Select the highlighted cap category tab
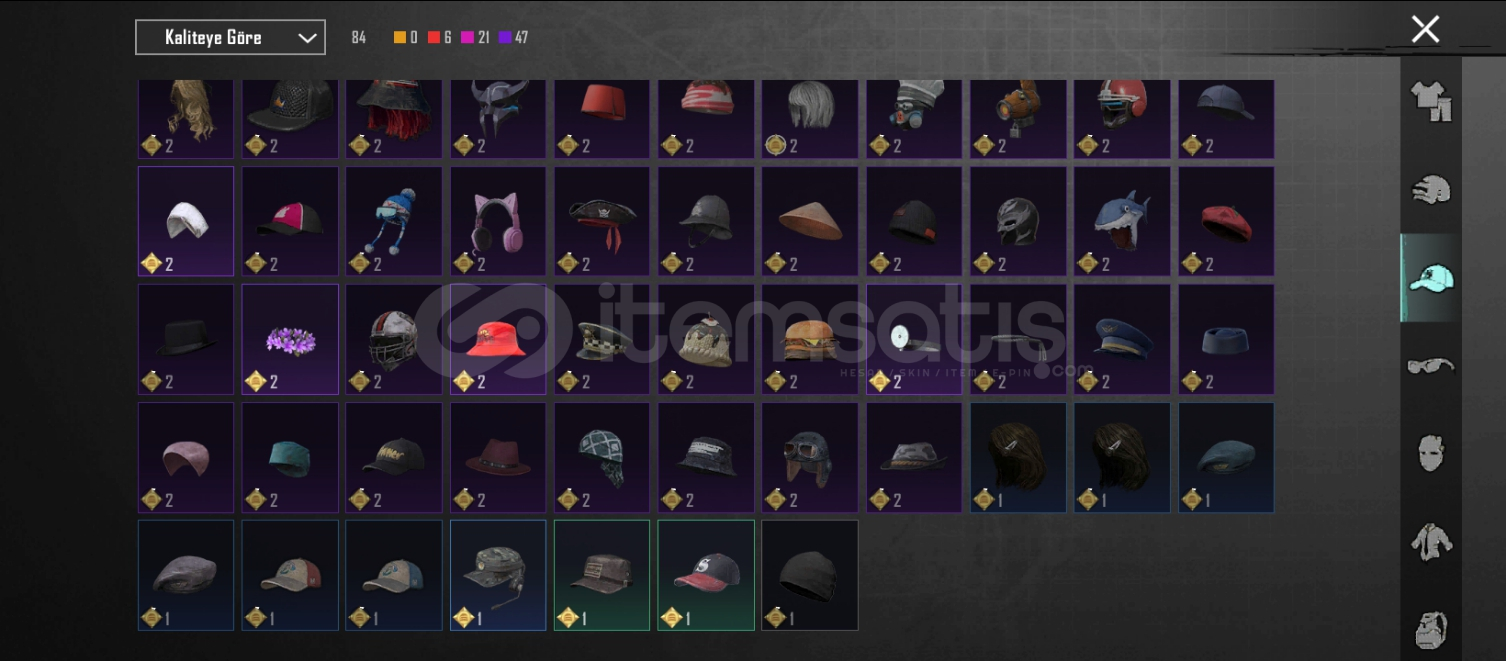This screenshot has width=1506, height=661. point(1431,278)
